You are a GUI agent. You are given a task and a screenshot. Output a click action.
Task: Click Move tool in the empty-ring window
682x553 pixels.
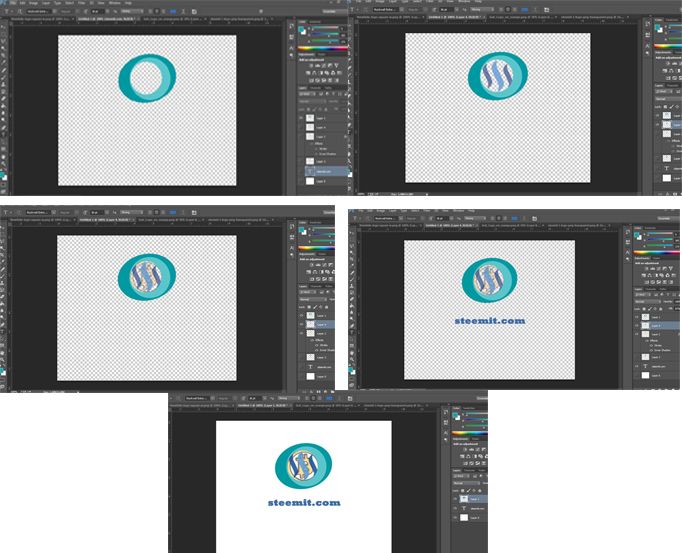coord(3,27)
